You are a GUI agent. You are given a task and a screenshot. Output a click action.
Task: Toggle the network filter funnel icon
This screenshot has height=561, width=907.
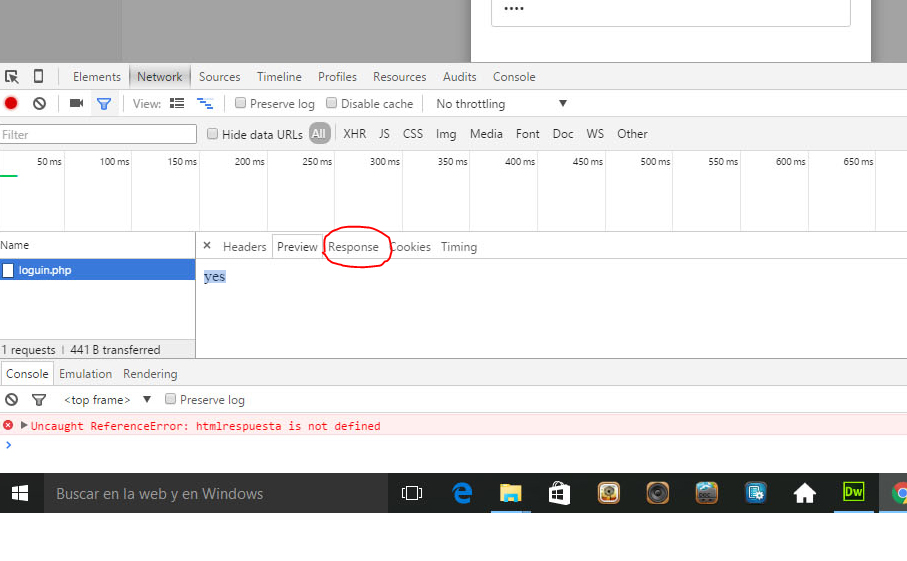(x=103, y=103)
